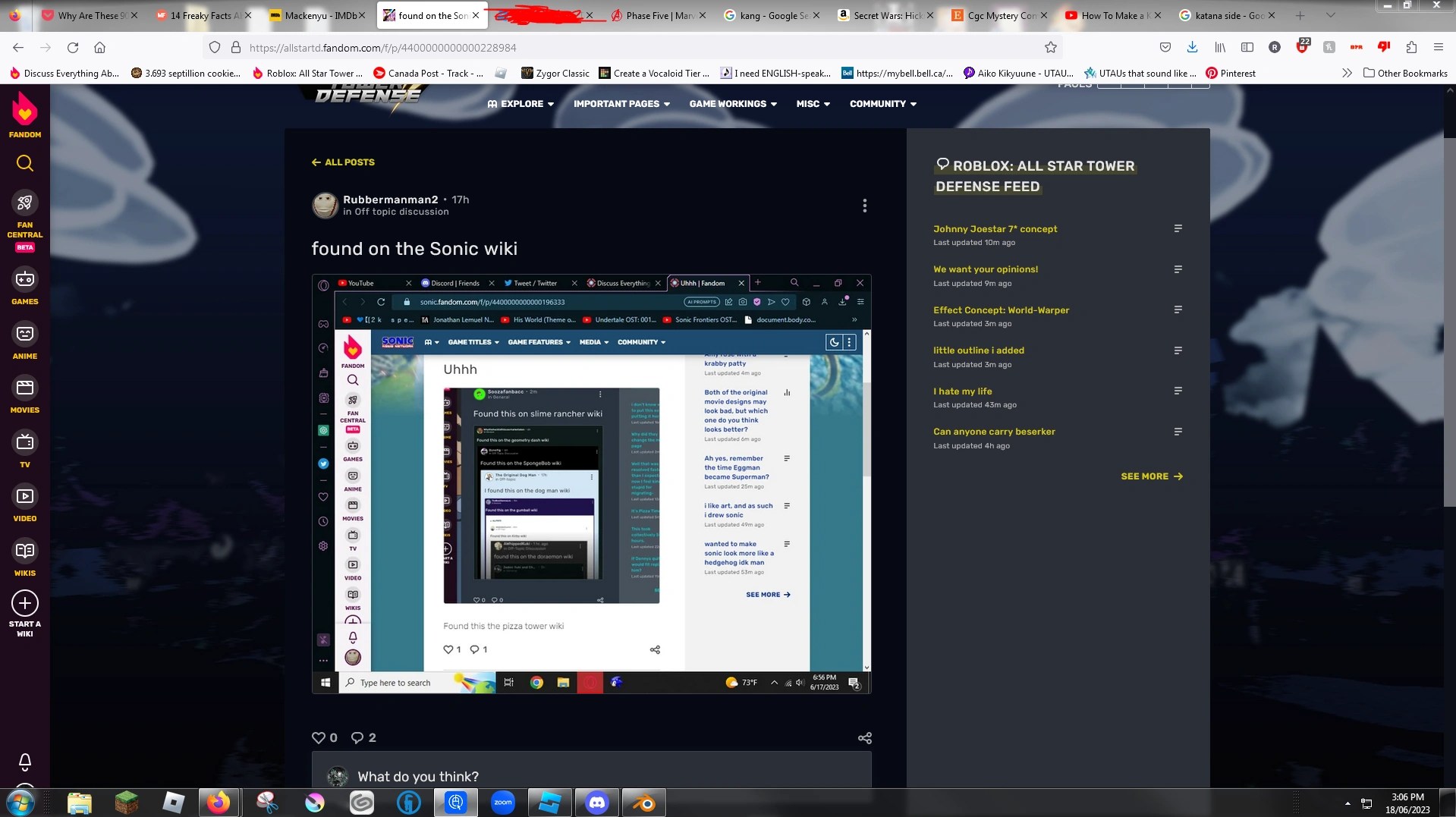This screenshot has height=817, width=1456.
Task: Switch to the Mackenyu - IMDb tab
Action: [319, 15]
